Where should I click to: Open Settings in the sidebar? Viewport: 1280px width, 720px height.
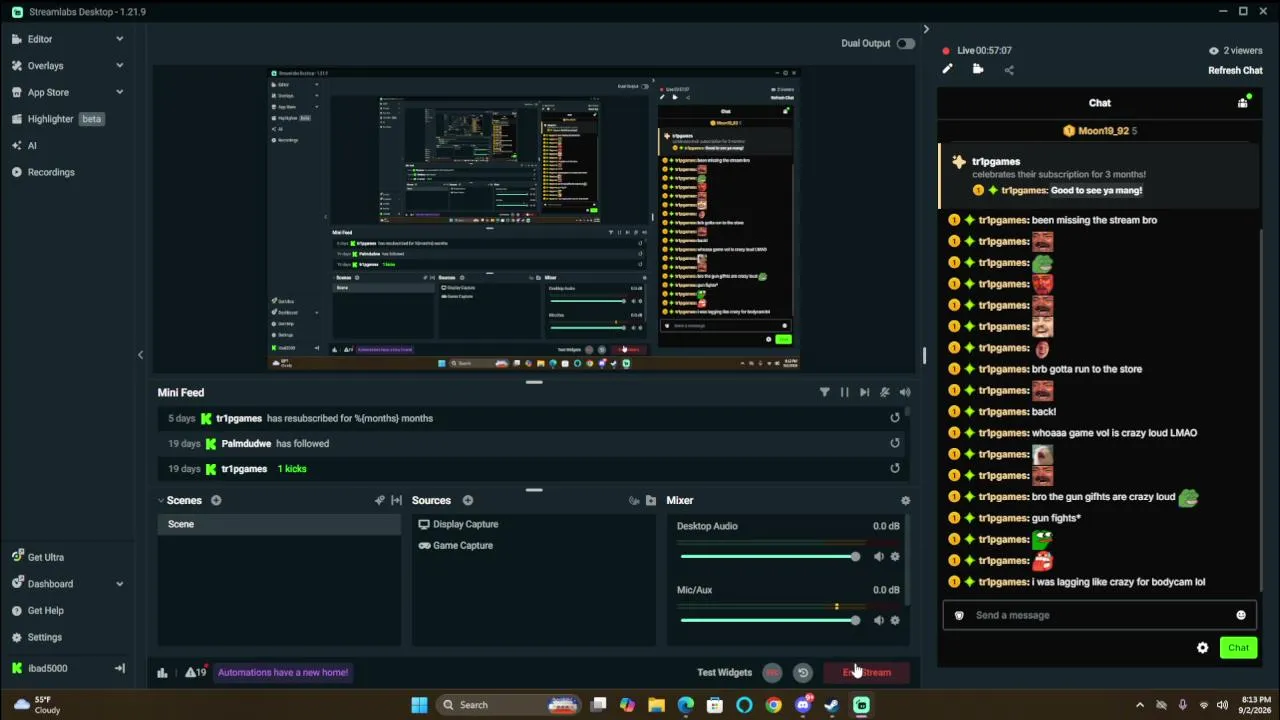[37, 637]
